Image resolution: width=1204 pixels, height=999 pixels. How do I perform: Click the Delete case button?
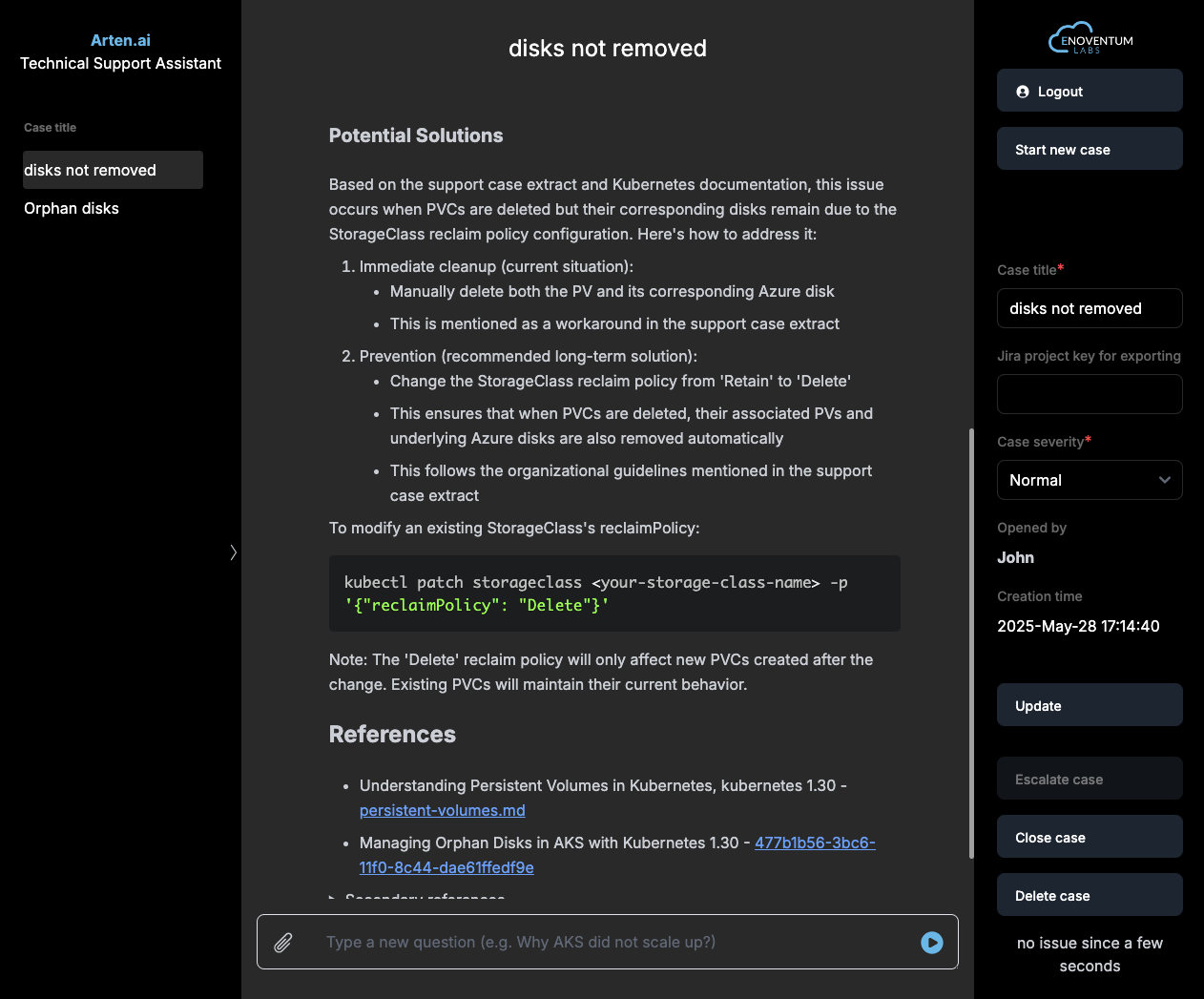coord(1090,895)
